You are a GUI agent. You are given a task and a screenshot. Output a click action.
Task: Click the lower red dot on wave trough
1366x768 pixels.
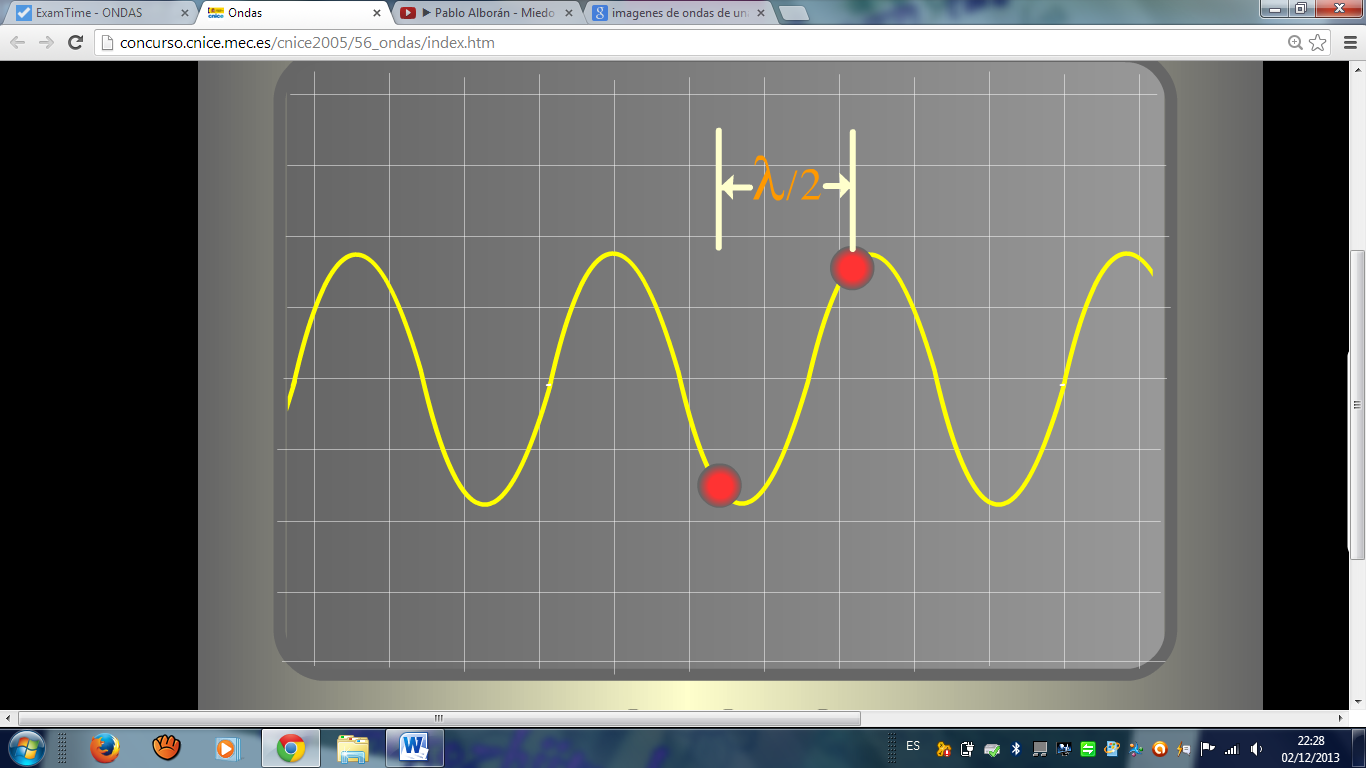point(719,485)
